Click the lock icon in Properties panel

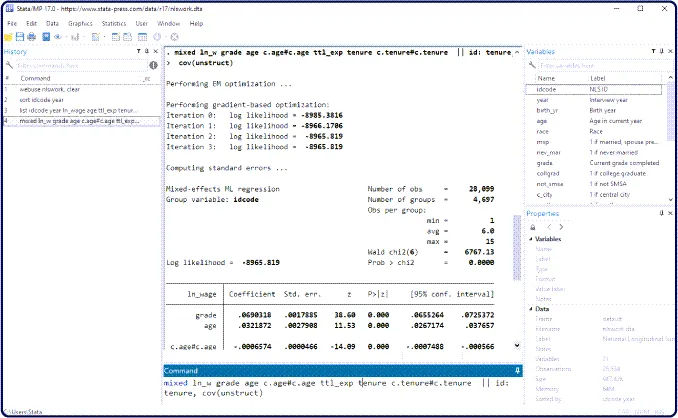pos(533,227)
